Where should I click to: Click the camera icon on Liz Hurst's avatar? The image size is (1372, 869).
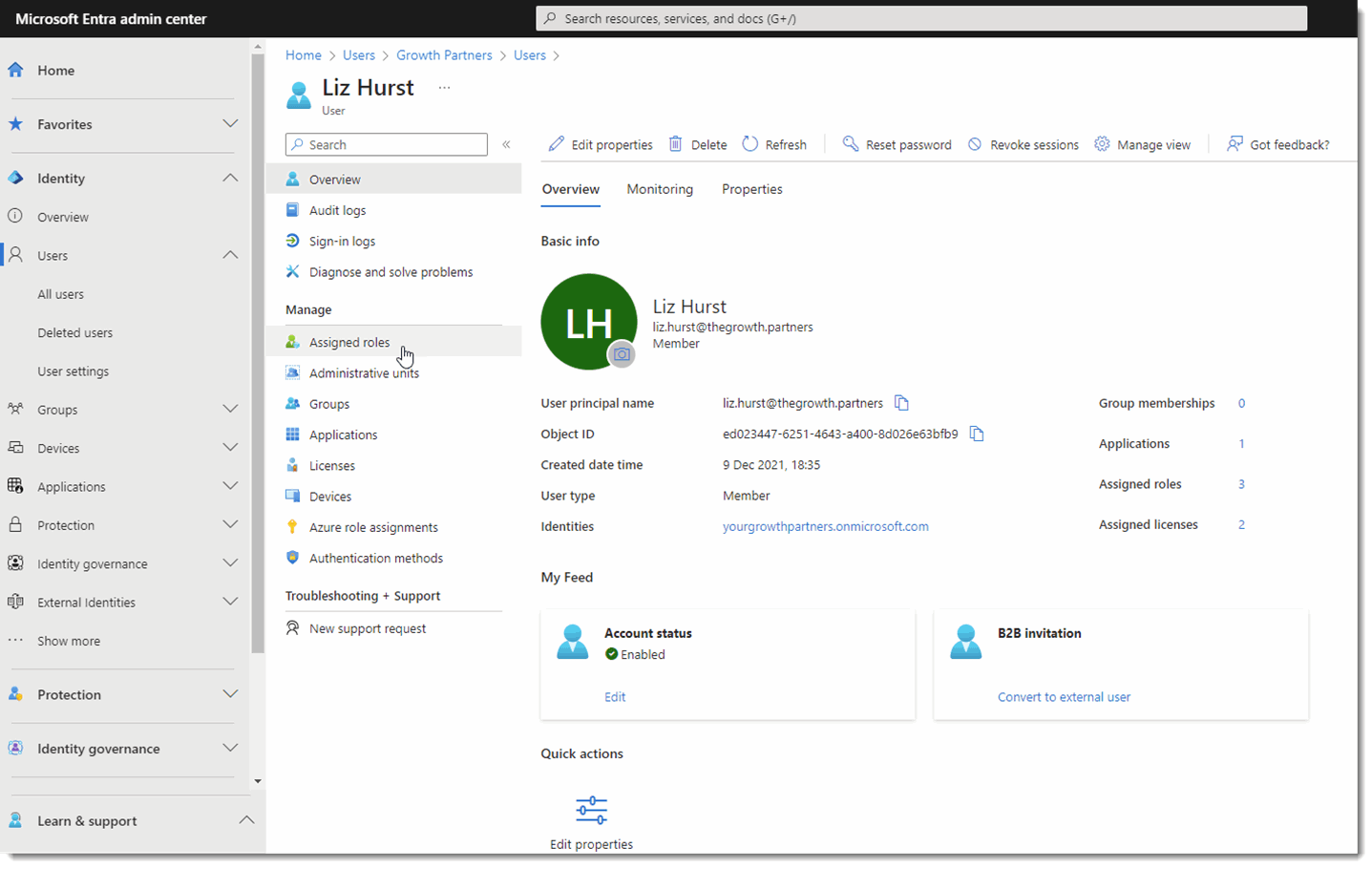(623, 353)
